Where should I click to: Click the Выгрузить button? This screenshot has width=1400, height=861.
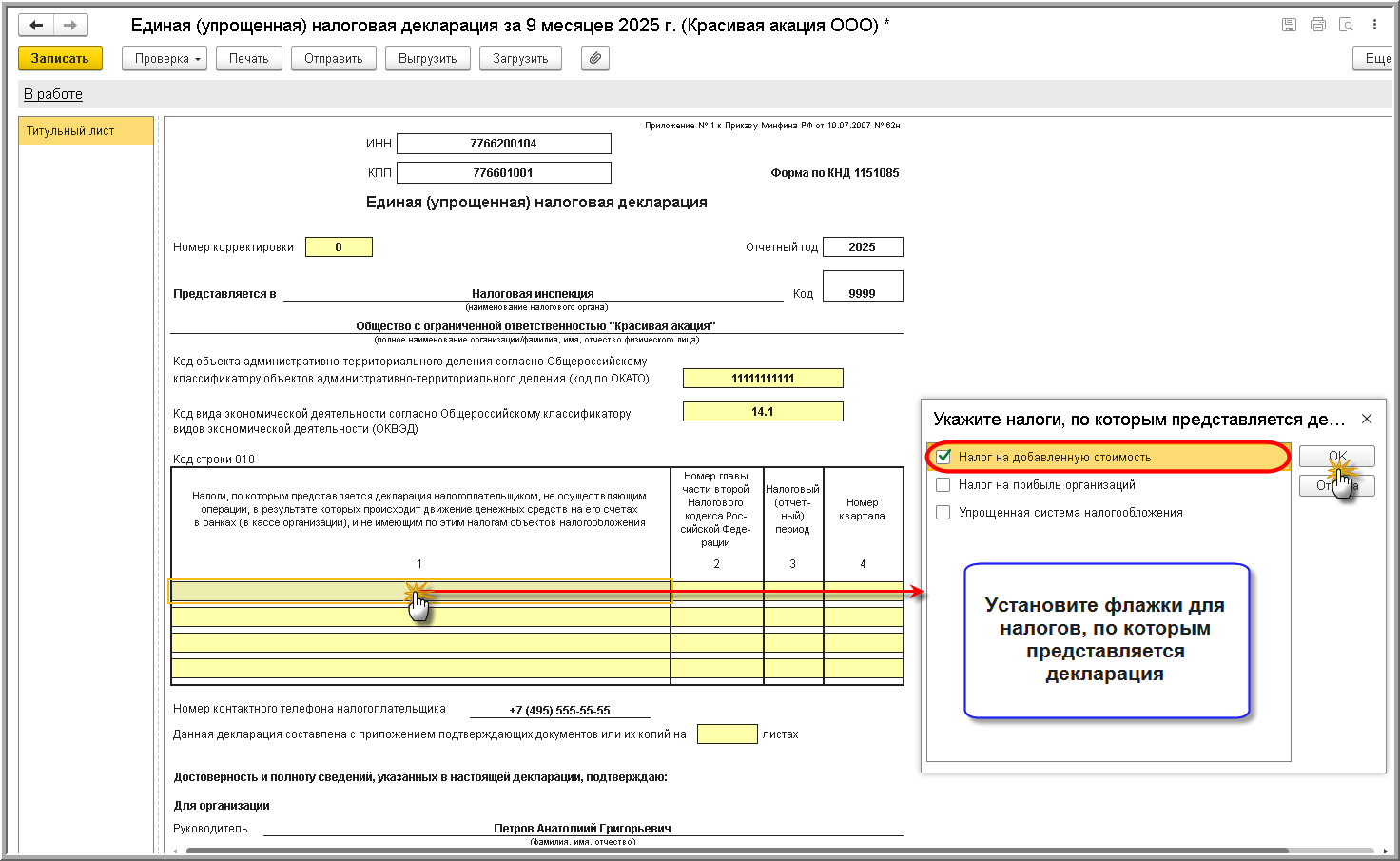427,58
